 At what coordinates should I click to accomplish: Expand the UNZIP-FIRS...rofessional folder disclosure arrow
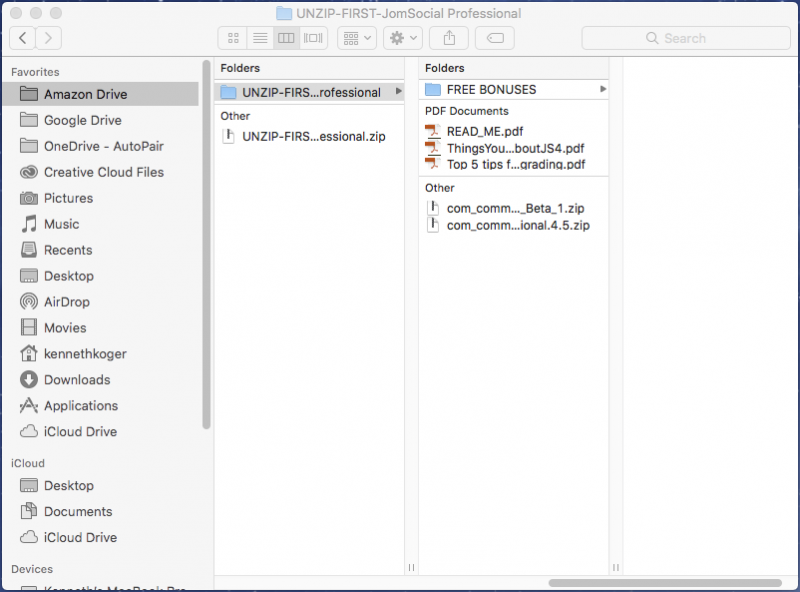398,92
